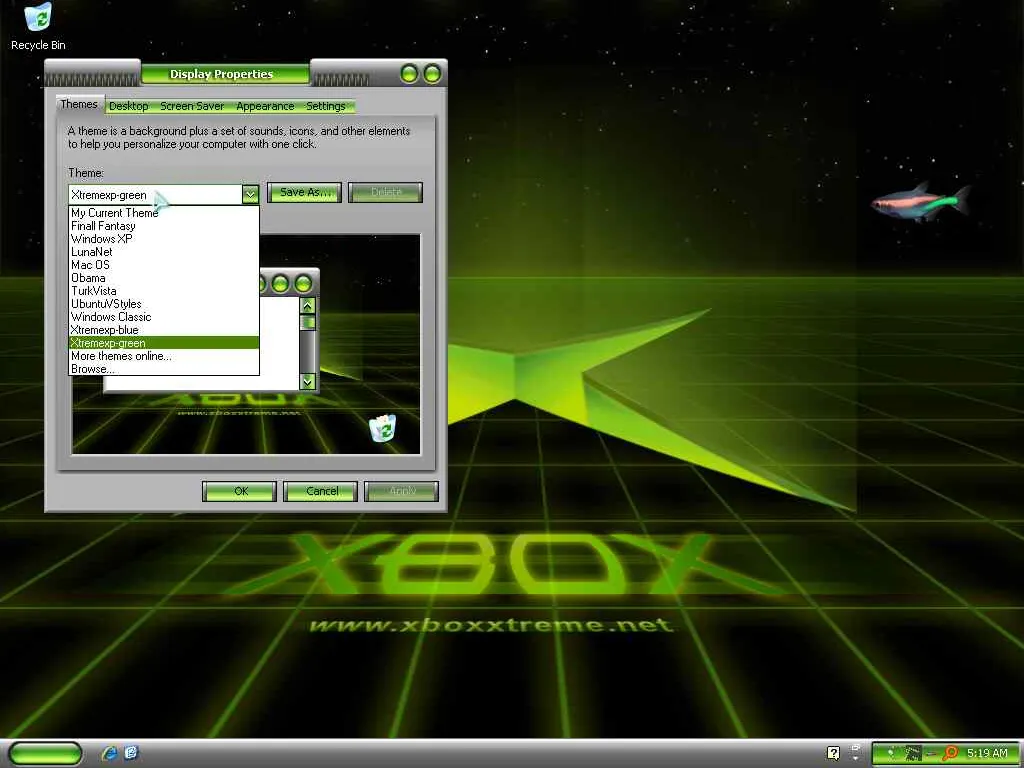Click the orange magnifier tray icon
1024x768 pixels.
click(950, 753)
